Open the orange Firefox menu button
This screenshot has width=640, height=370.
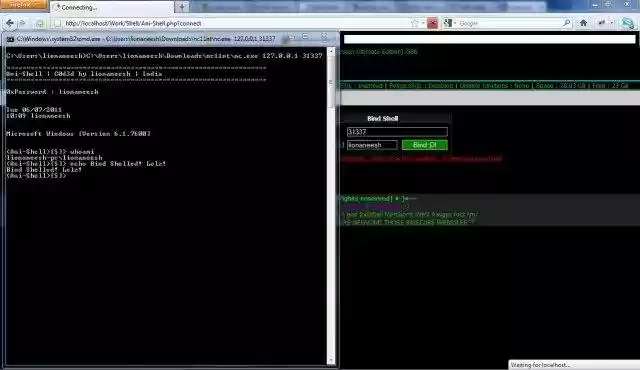[x=24, y=5]
